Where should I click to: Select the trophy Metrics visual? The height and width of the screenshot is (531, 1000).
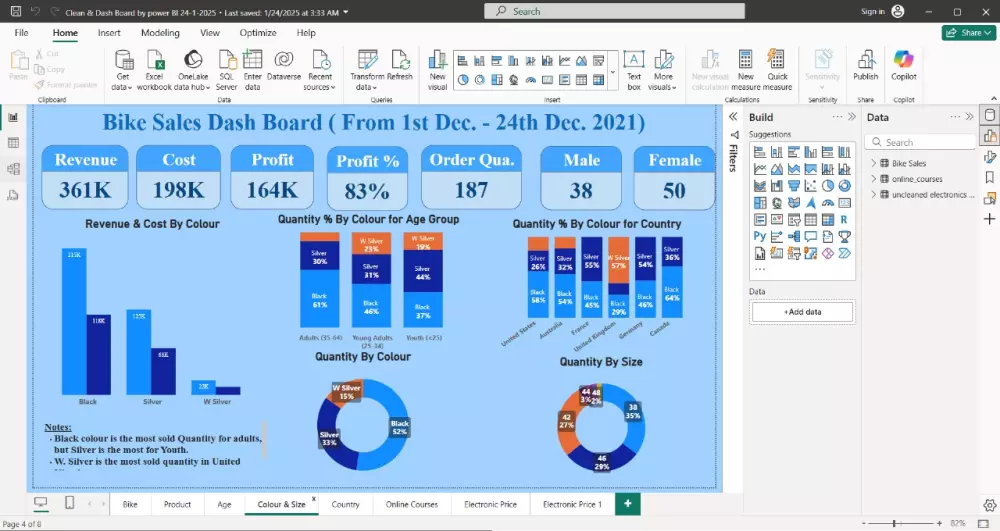click(844, 236)
